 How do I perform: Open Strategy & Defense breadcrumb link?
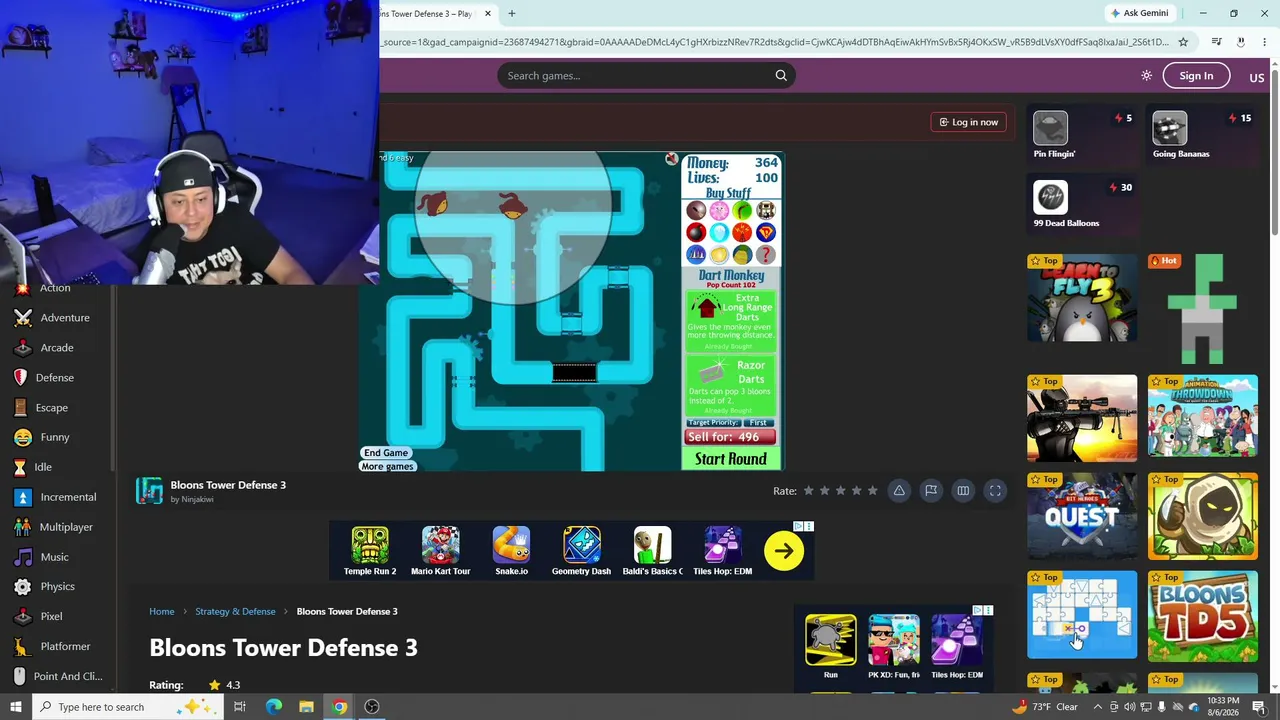point(235,611)
